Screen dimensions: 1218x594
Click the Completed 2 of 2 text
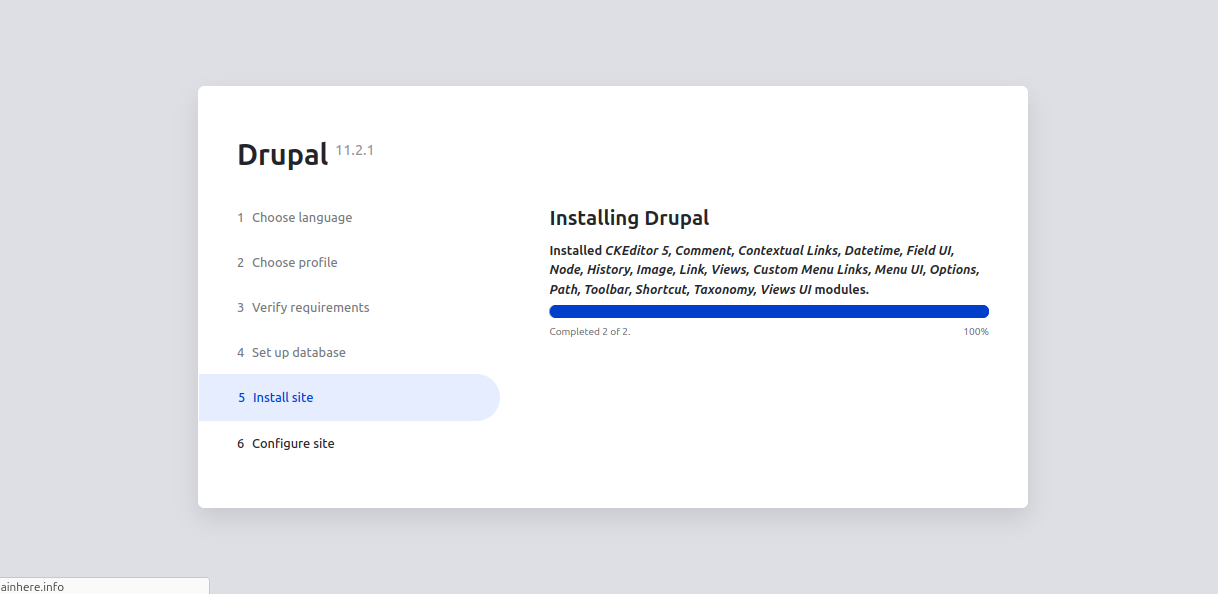(x=590, y=331)
